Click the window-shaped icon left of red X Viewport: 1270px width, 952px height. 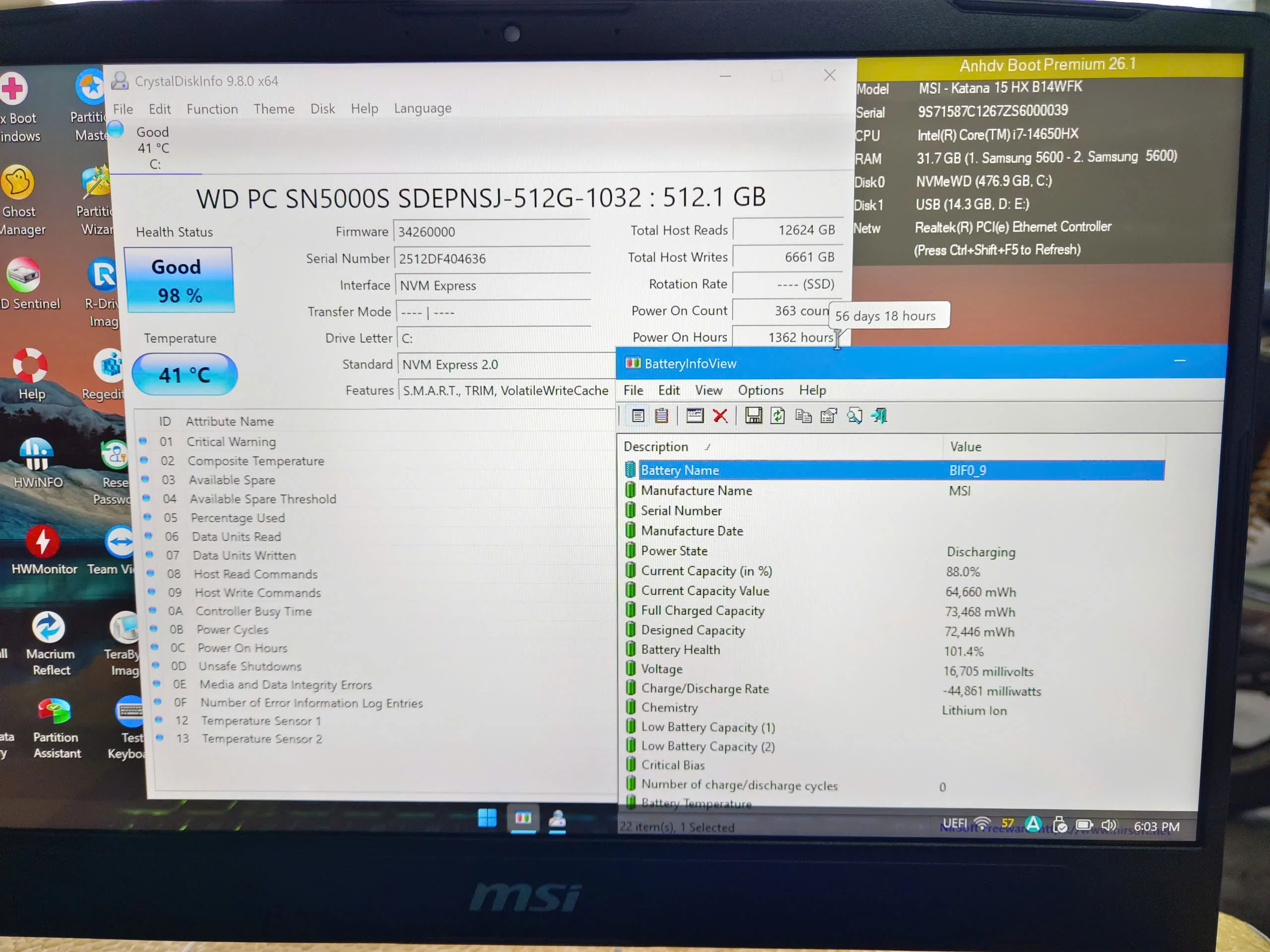695,416
